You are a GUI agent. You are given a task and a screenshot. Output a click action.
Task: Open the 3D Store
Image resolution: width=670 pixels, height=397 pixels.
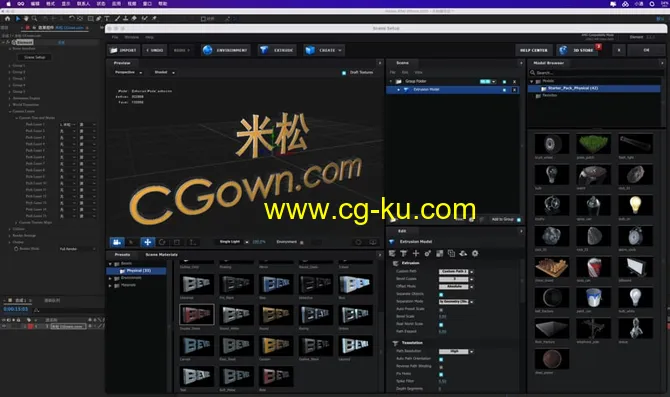578,50
